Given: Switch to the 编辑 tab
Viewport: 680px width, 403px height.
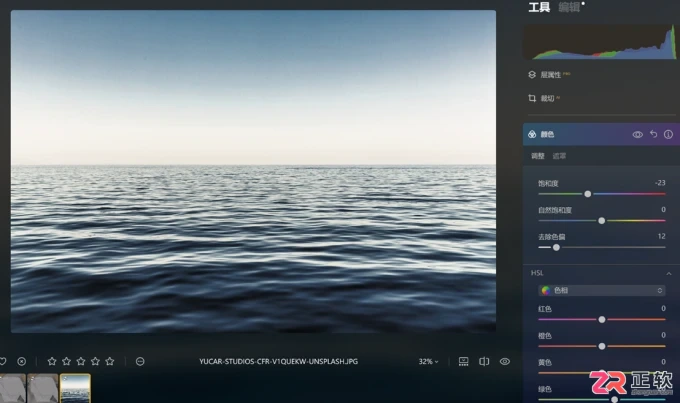Looking at the screenshot, I should pos(569,7).
